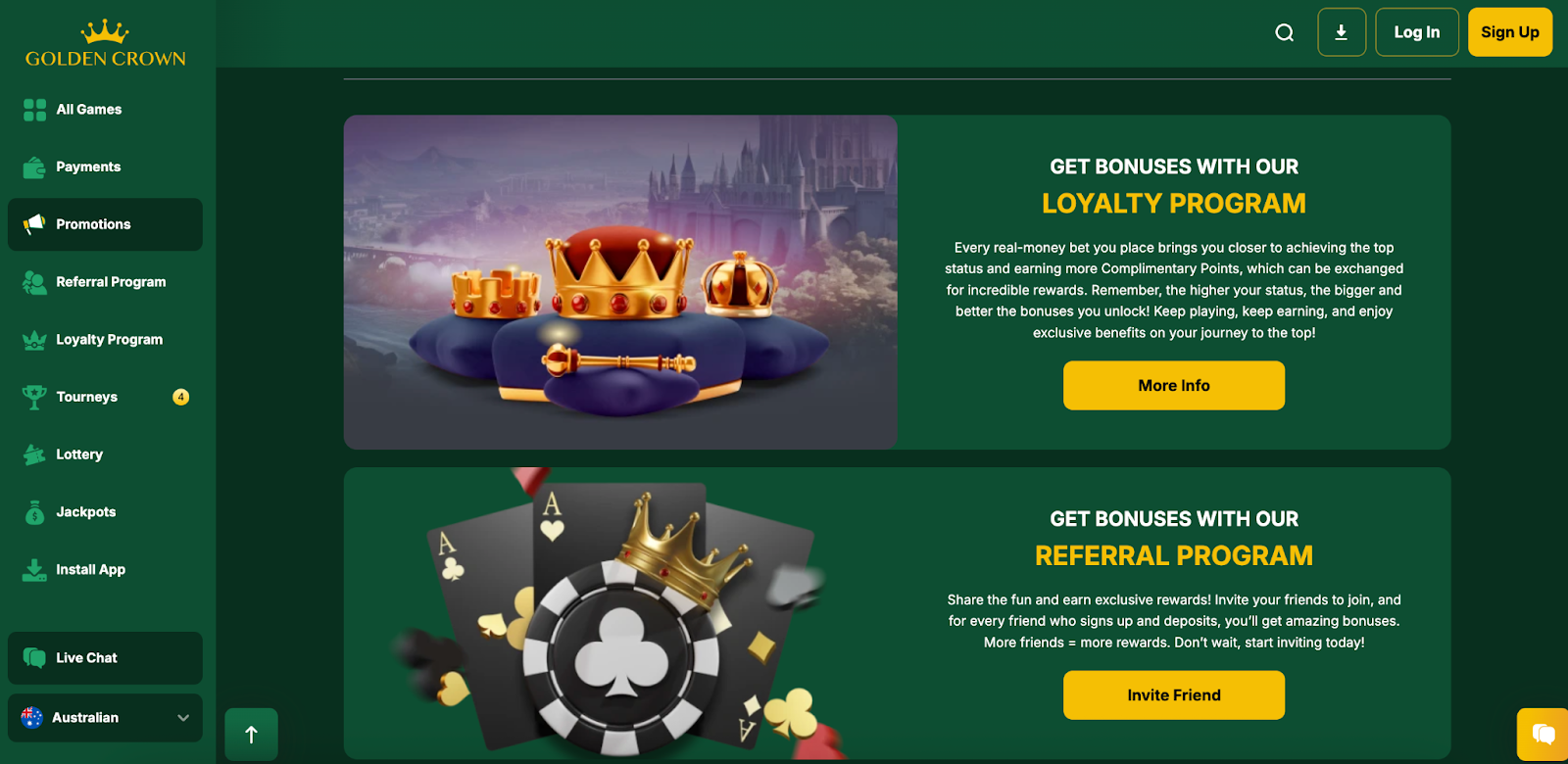Click the All Games grid icon
The height and width of the screenshot is (764, 1568).
click(34, 110)
